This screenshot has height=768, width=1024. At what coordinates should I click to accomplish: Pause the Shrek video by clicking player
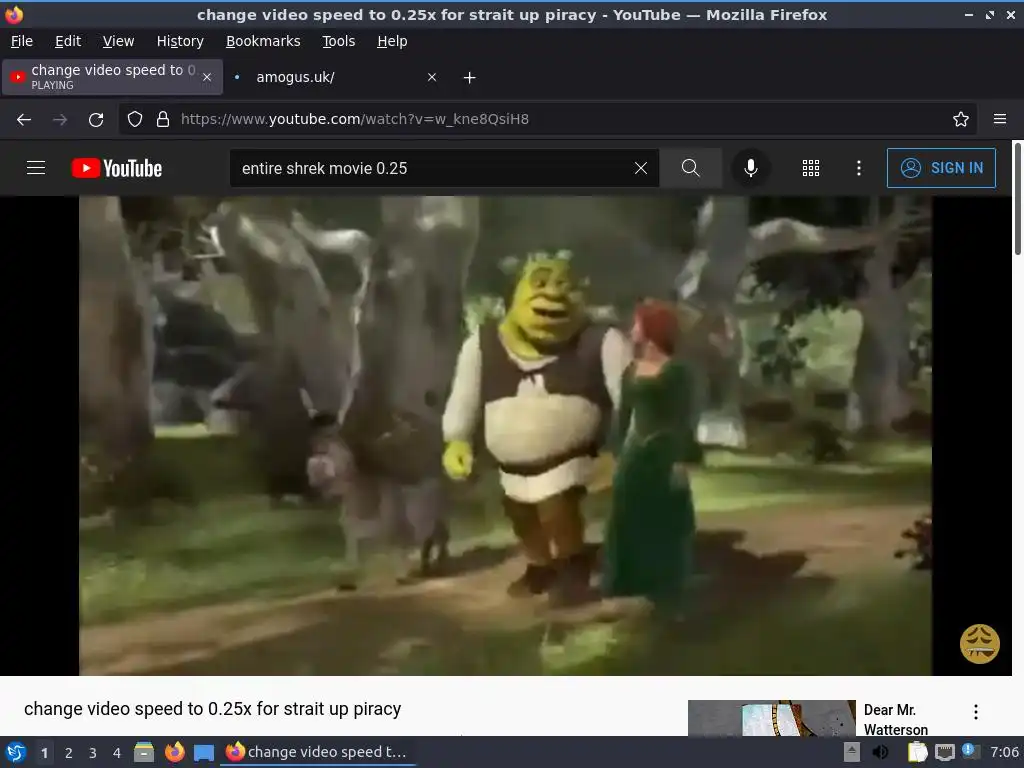505,436
